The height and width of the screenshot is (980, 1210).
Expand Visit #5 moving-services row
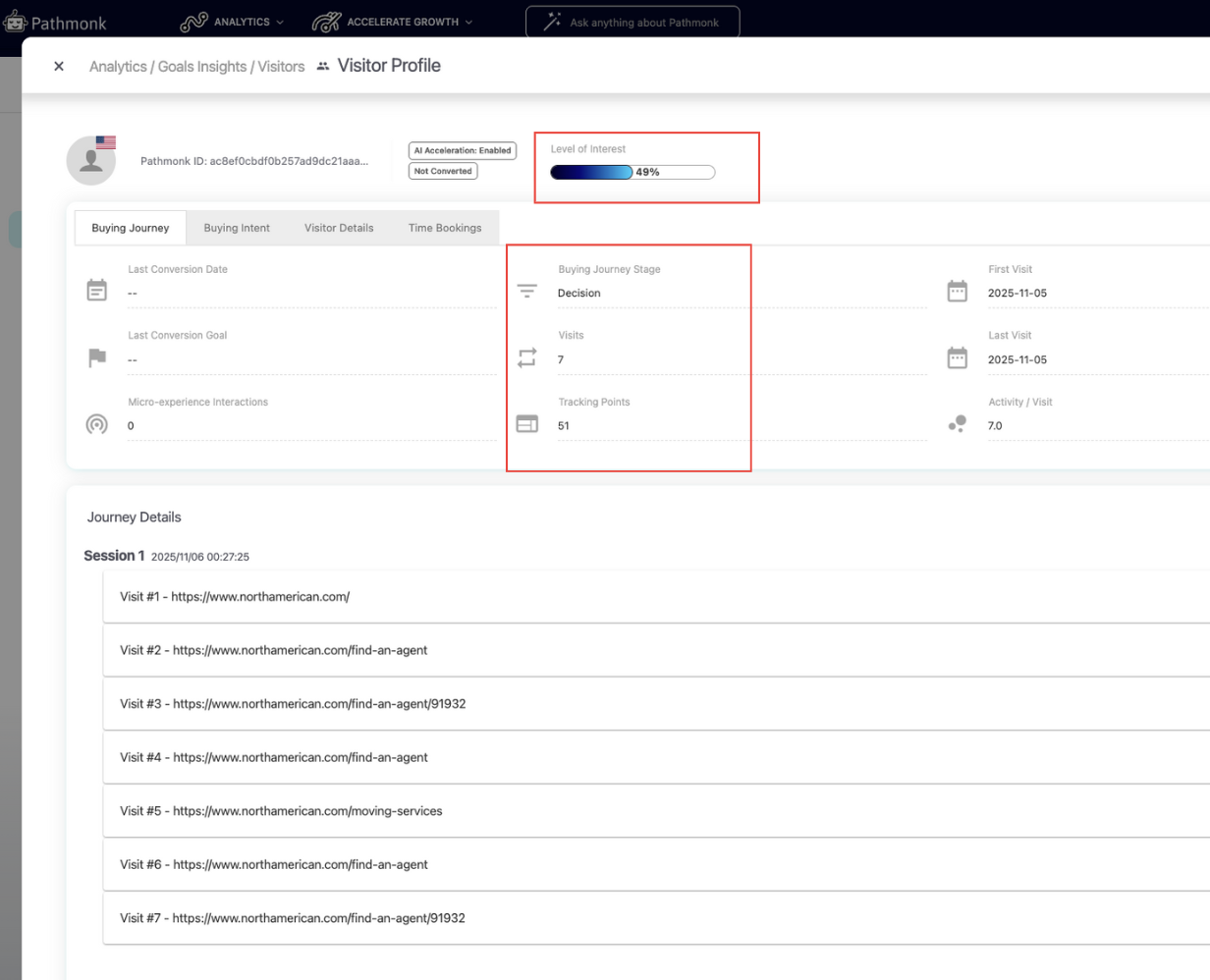656,811
